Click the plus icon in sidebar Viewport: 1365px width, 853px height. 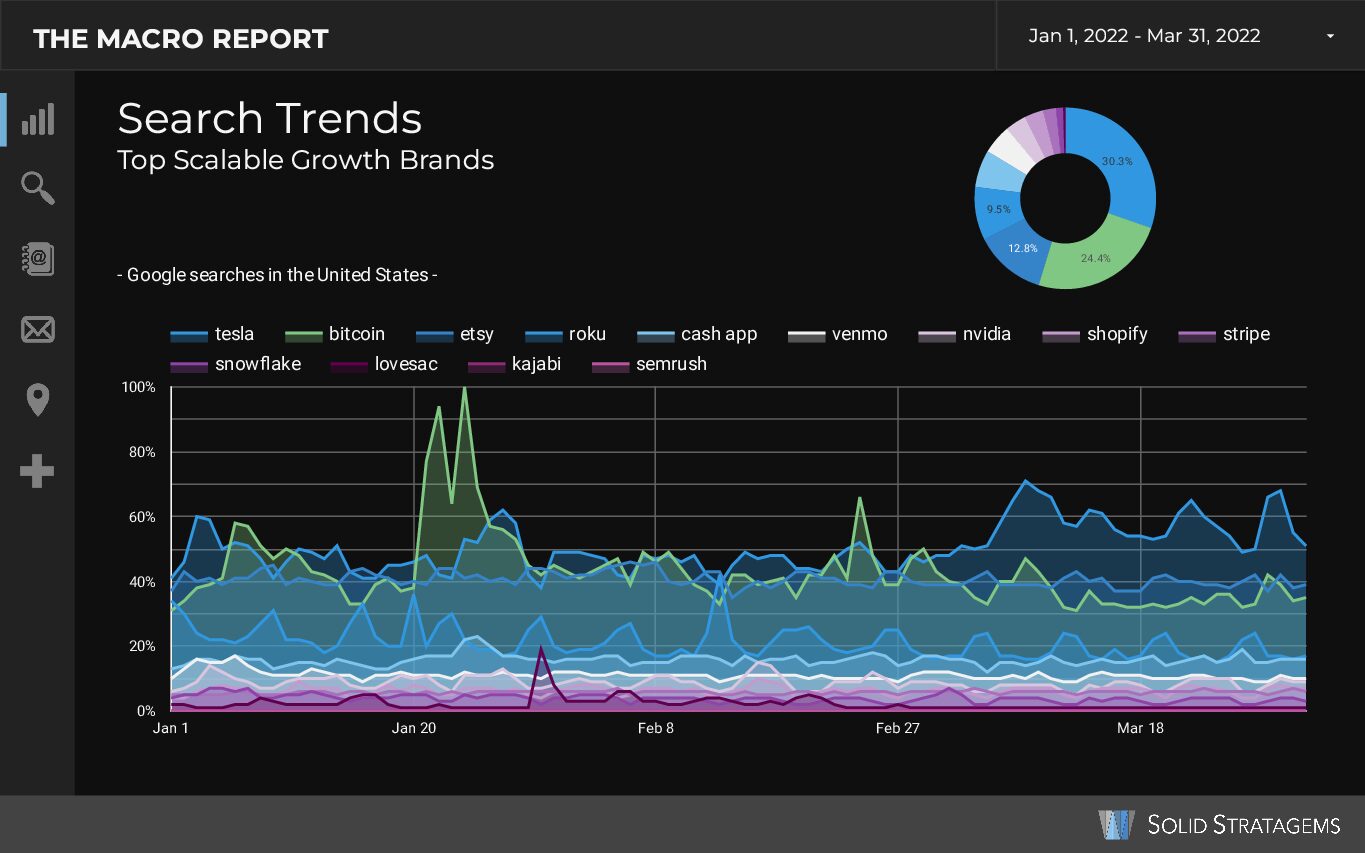(x=38, y=471)
